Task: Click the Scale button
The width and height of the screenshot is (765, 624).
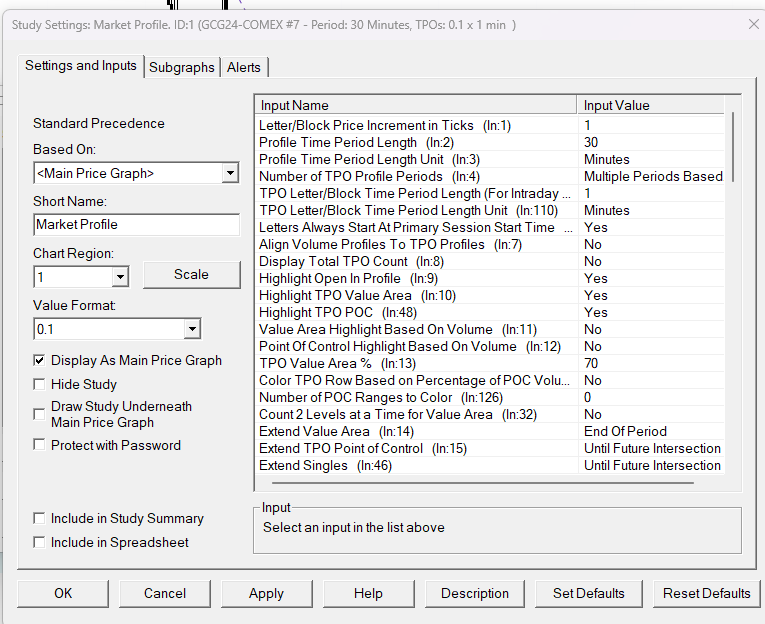Action: [x=191, y=274]
